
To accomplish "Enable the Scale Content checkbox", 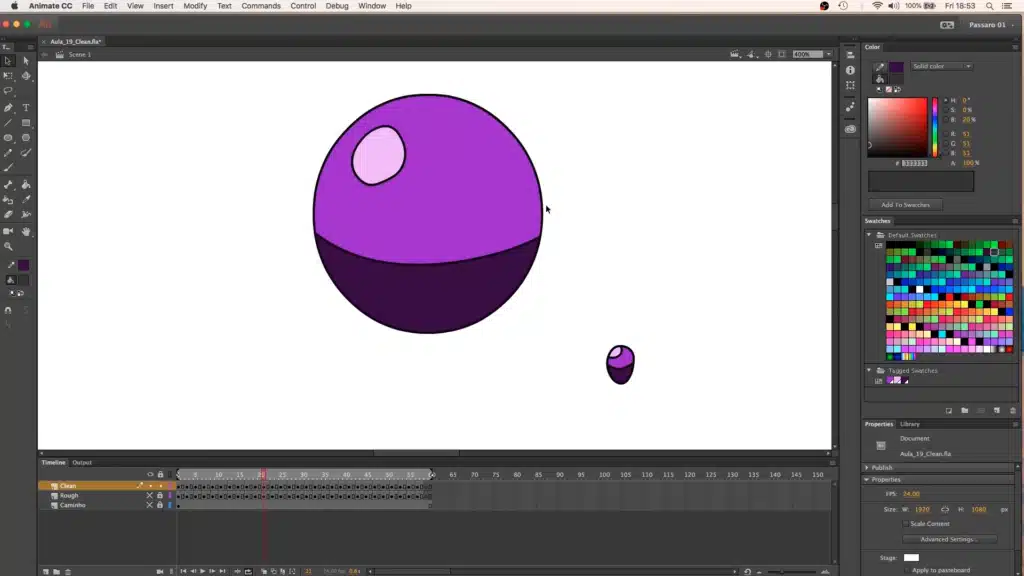I will coord(906,523).
